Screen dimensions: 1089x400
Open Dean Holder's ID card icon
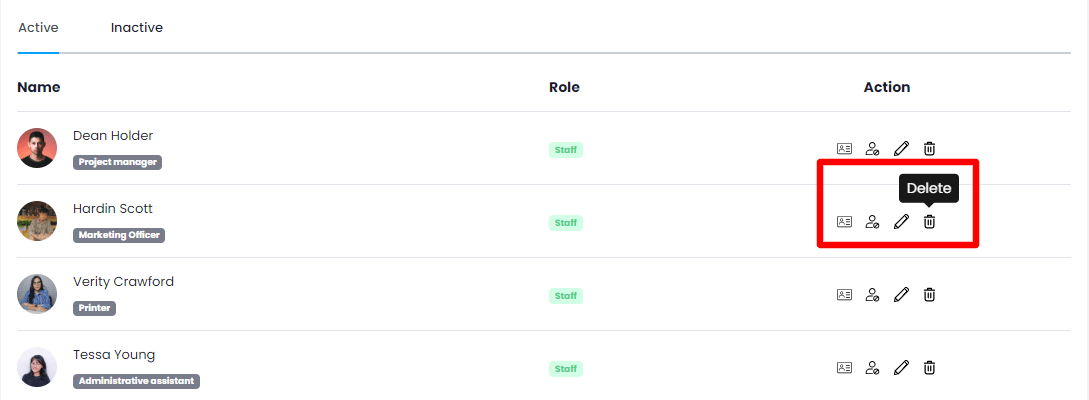(x=844, y=149)
